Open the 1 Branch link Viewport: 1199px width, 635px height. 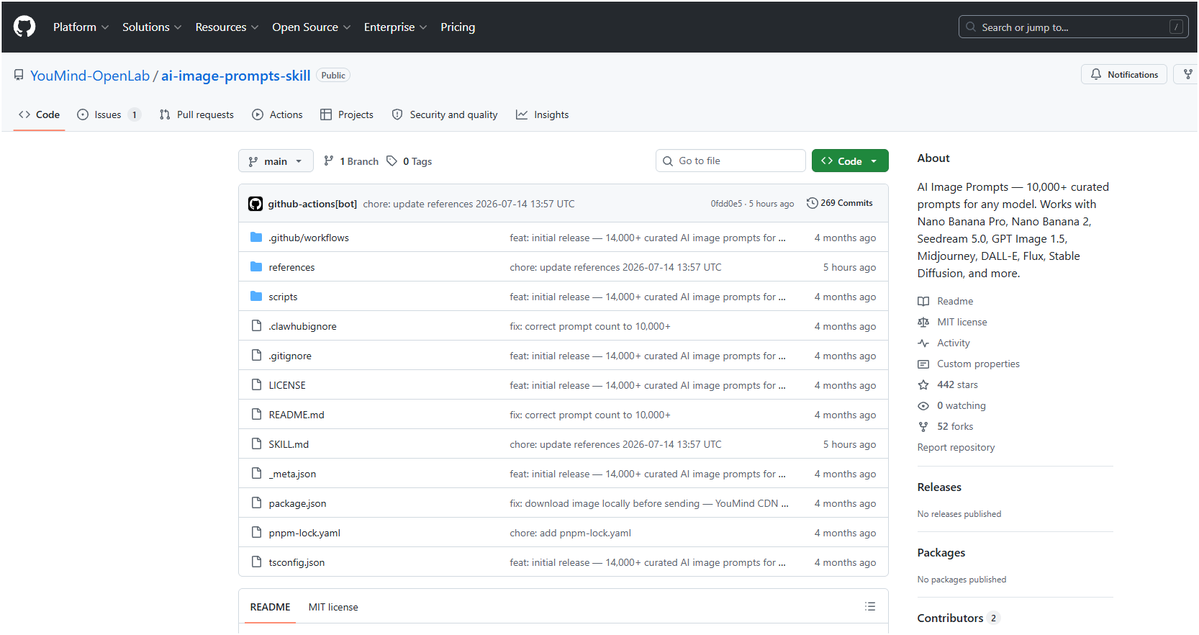pos(351,161)
